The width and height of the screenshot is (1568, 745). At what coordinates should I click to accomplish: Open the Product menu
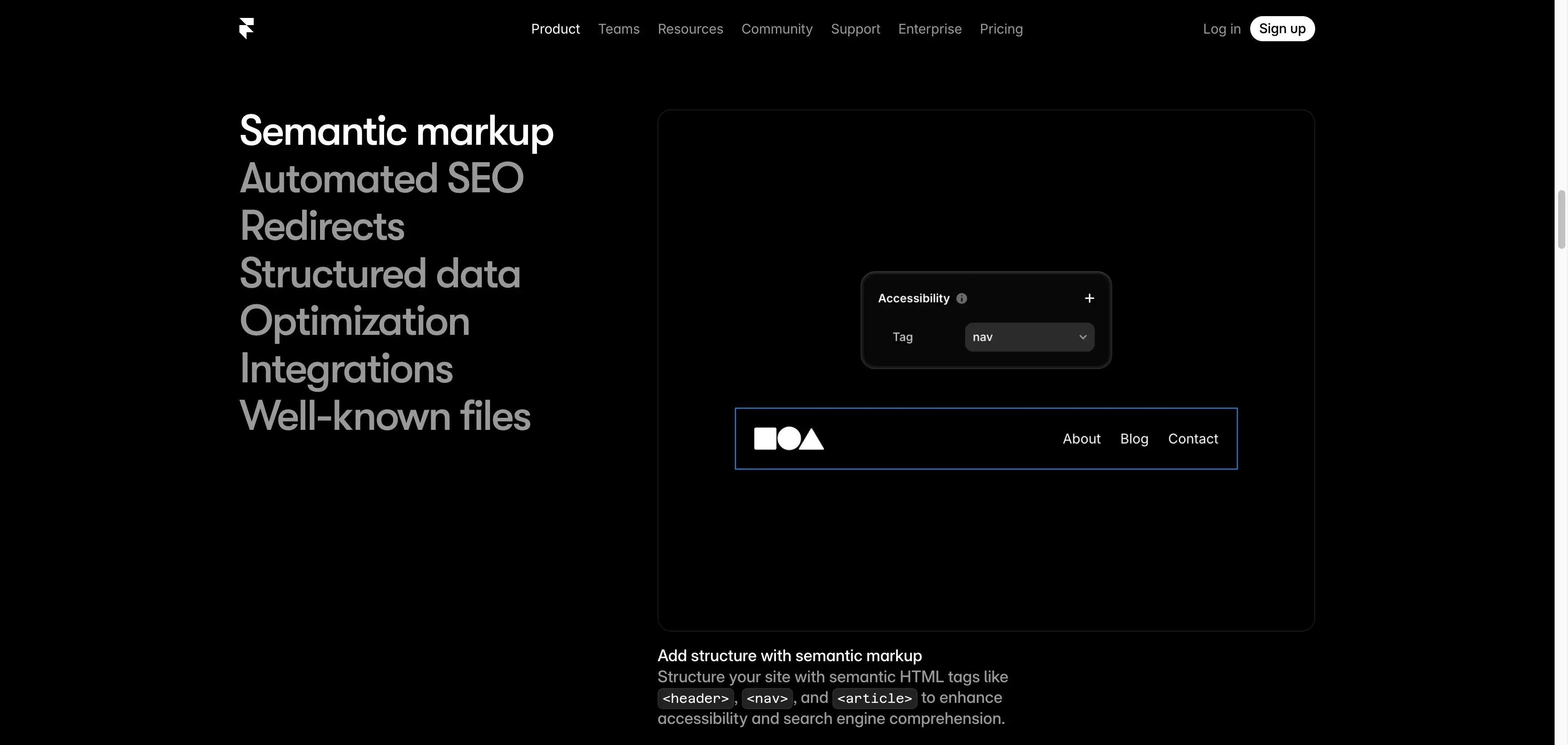[x=555, y=29]
